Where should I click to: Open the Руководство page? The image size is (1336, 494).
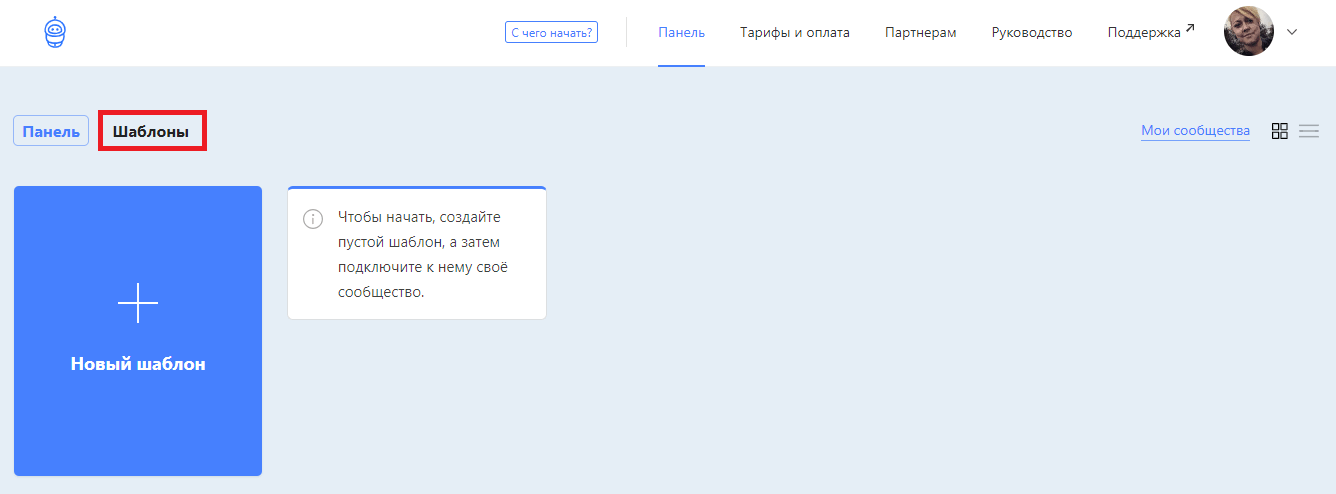pos(1031,33)
